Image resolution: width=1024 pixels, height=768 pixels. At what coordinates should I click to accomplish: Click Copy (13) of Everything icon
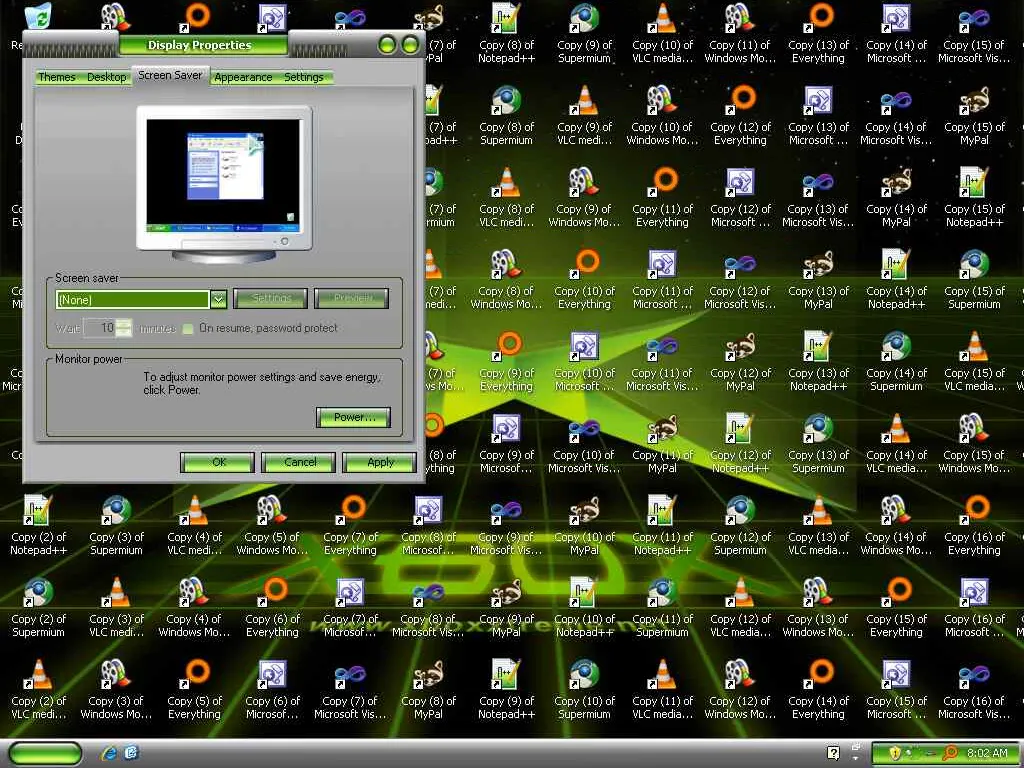click(x=818, y=18)
